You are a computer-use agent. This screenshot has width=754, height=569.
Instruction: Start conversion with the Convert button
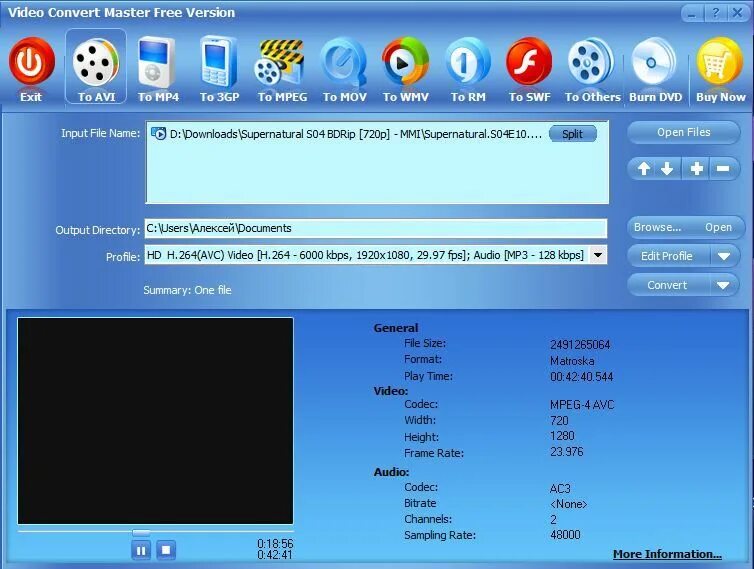(x=666, y=285)
